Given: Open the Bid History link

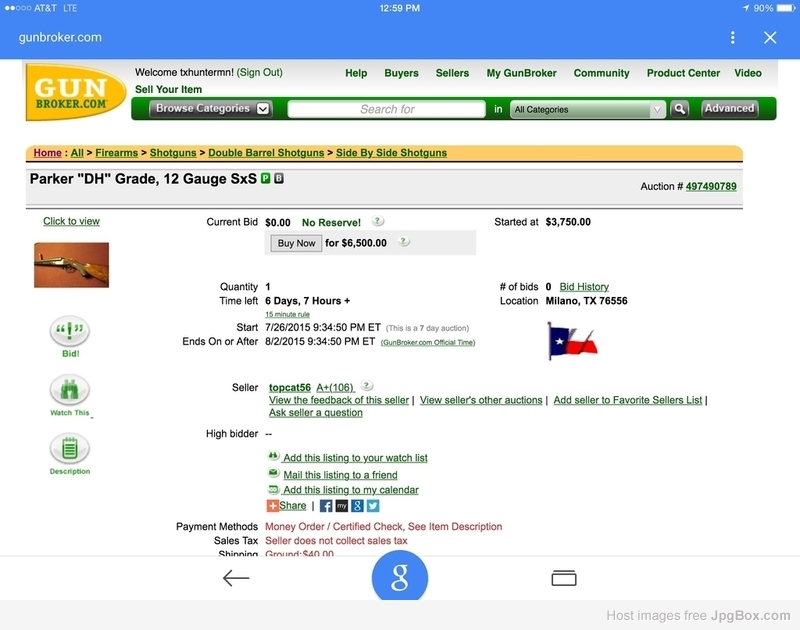Looking at the screenshot, I should coord(584,287).
